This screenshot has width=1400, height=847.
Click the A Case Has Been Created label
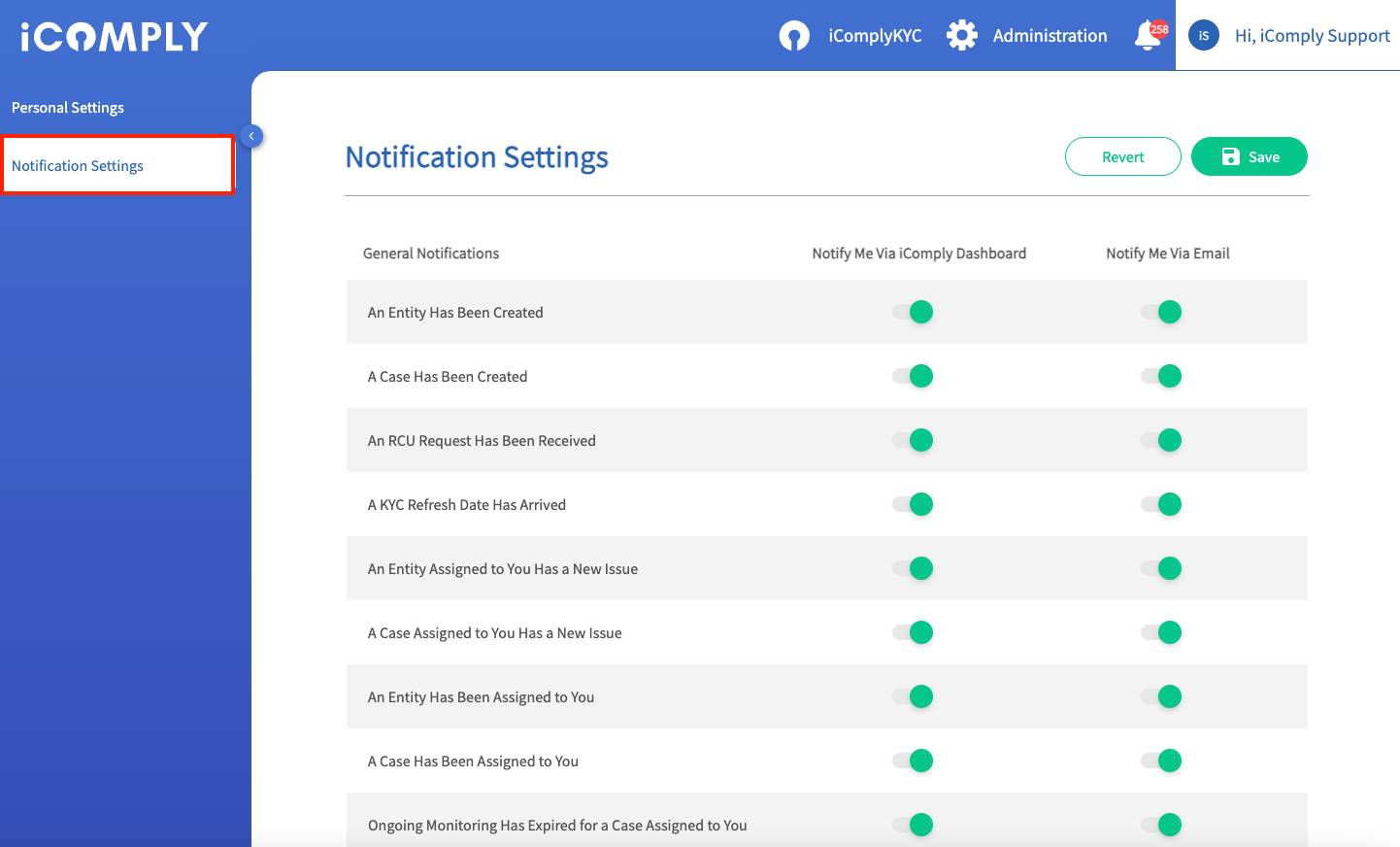pyautogui.click(x=448, y=377)
